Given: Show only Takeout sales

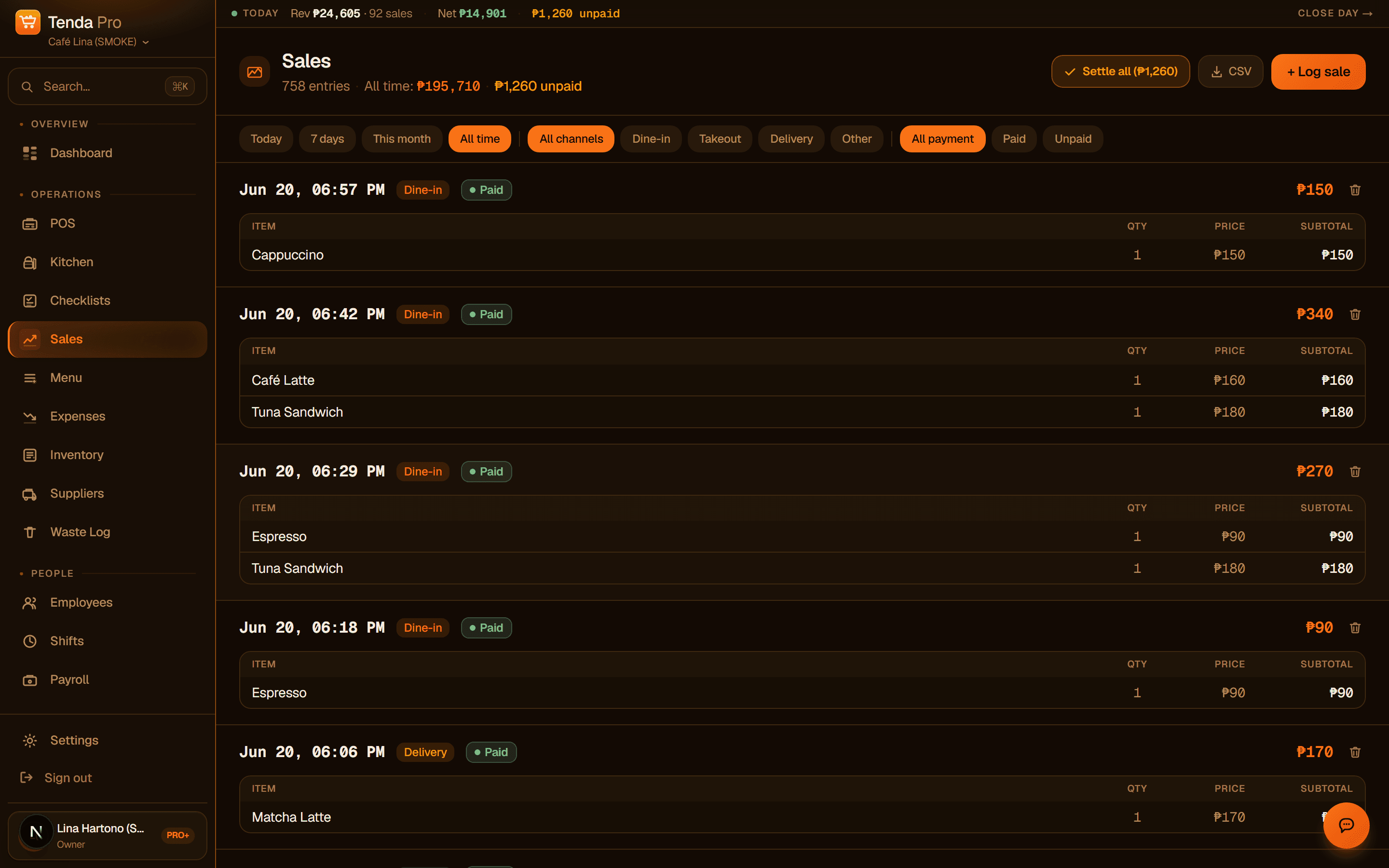Looking at the screenshot, I should pos(720,139).
